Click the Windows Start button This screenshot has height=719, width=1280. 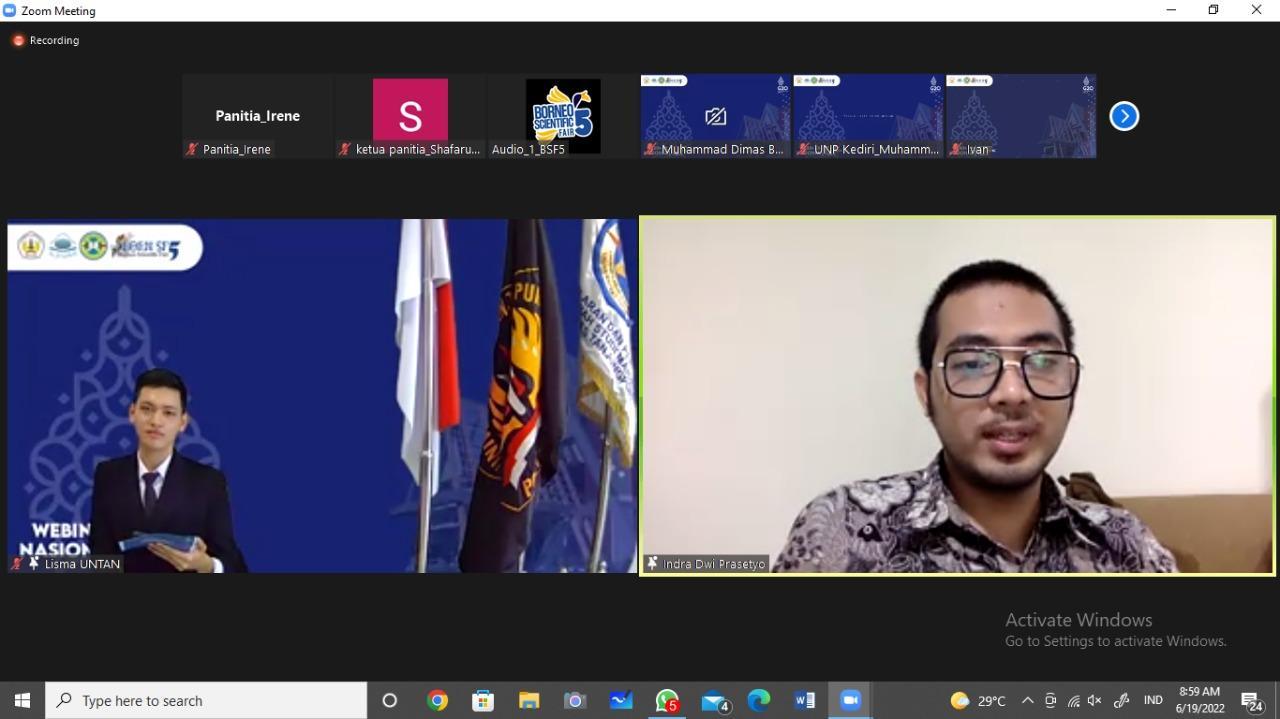coord(22,700)
